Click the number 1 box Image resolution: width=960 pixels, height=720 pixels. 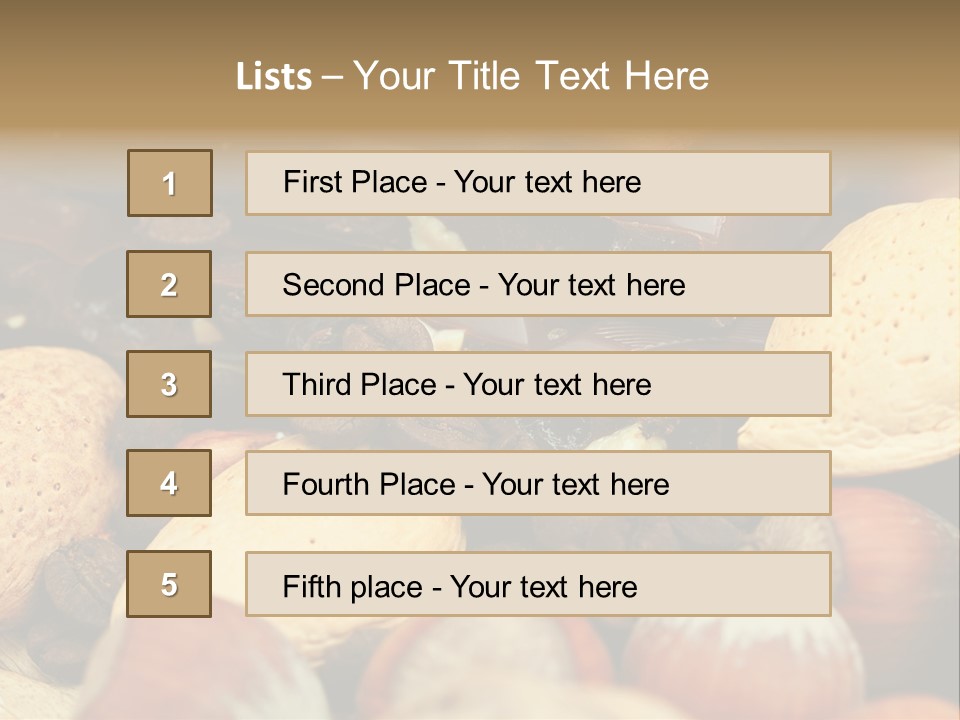169,183
